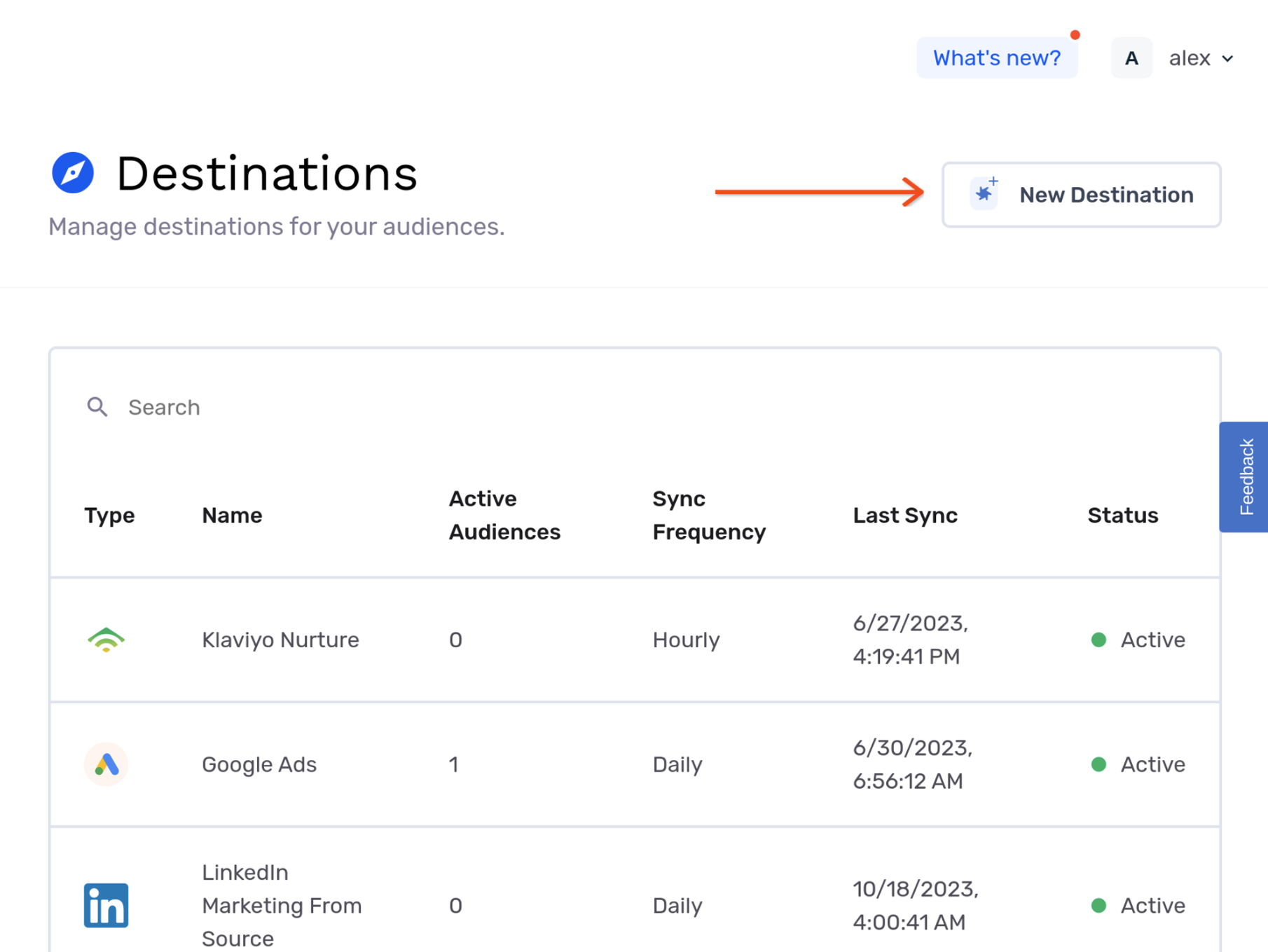Click the Destinations page title
The width and height of the screenshot is (1268, 952).
266,173
